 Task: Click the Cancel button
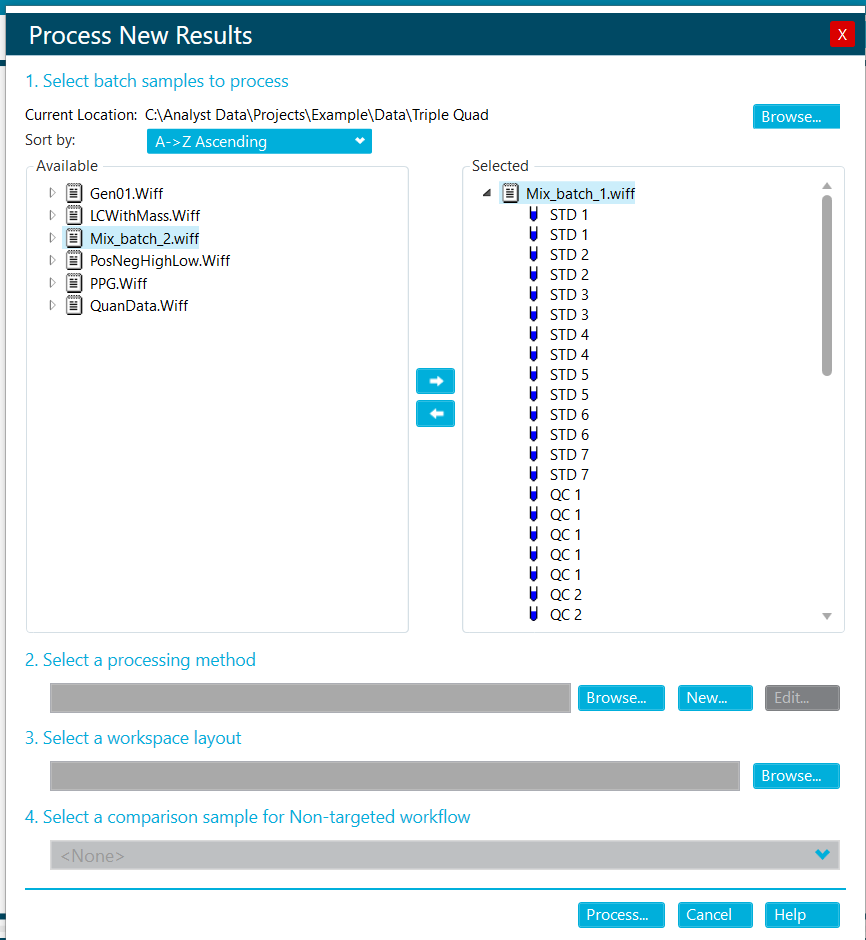[715, 915]
